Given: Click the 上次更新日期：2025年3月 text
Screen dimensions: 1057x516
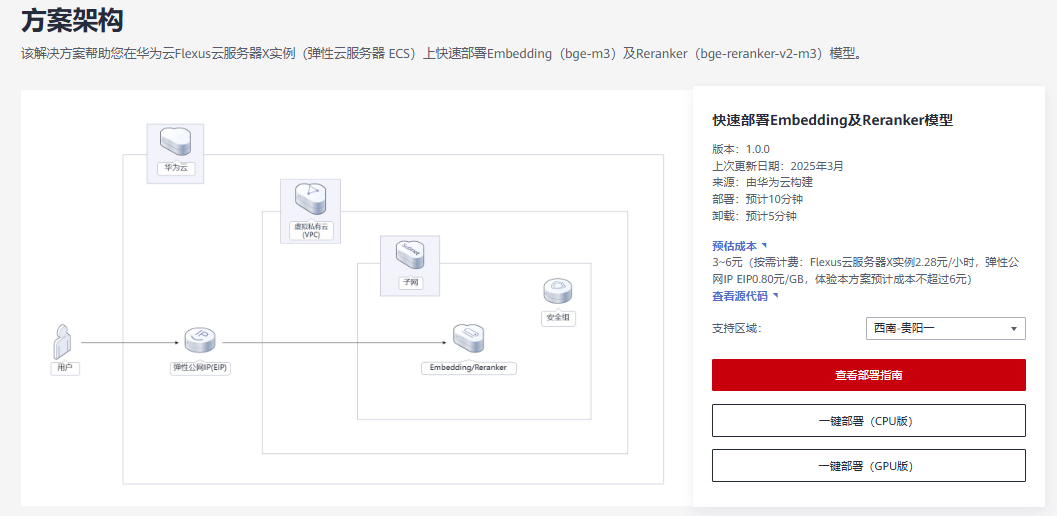Looking at the screenshot, I should [x=777, y=166].
